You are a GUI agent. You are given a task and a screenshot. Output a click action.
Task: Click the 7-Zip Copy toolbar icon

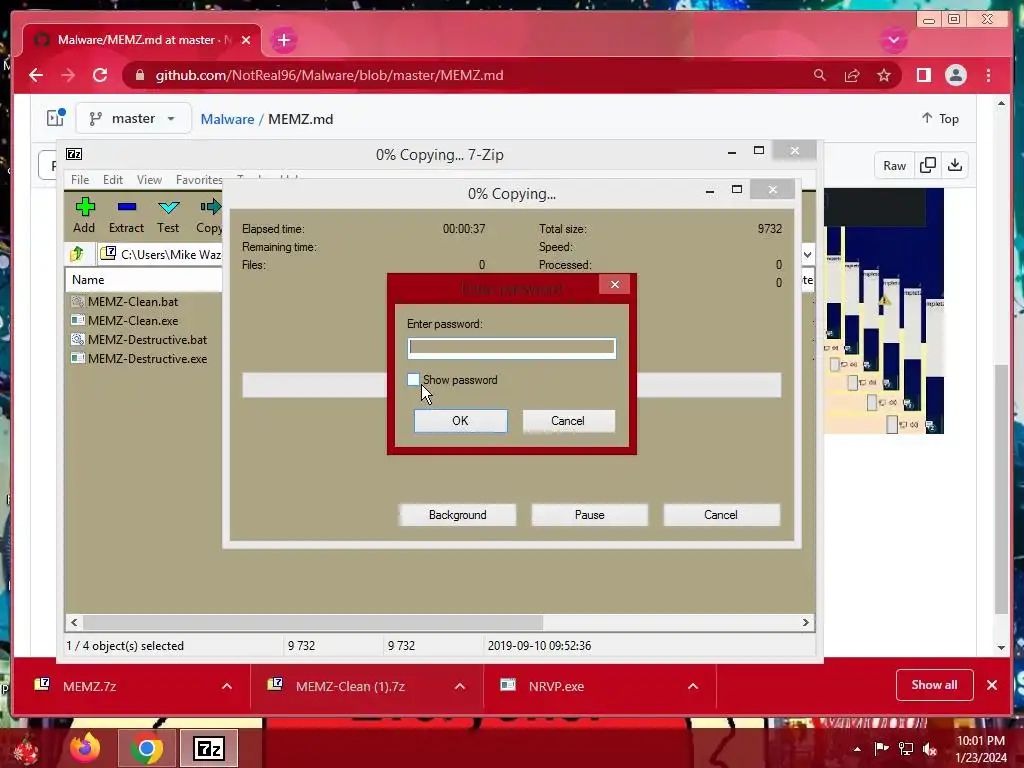(209, 215)
